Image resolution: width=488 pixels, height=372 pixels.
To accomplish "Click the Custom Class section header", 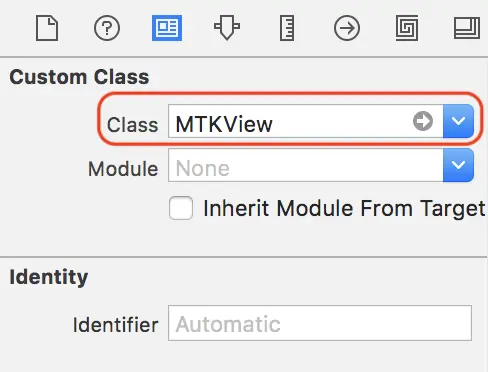I will pyautogui.click(x=79, y=77).
